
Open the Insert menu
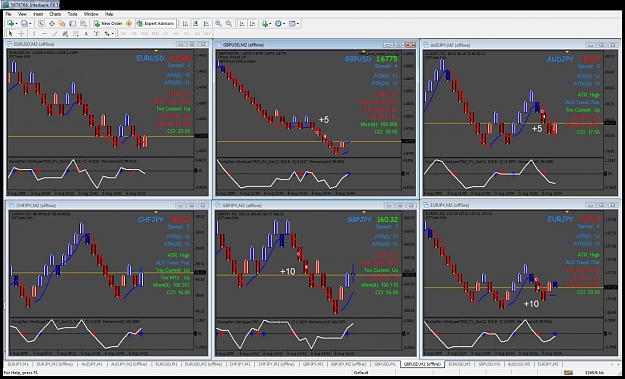click(x=38, y=14)
